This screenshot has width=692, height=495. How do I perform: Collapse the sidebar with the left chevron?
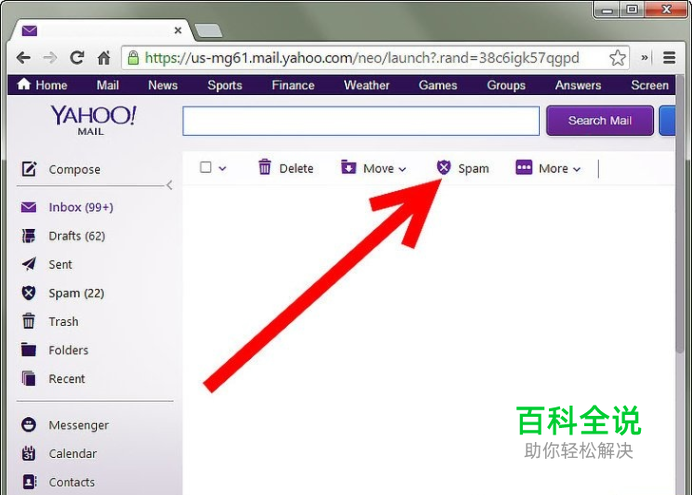169,185
